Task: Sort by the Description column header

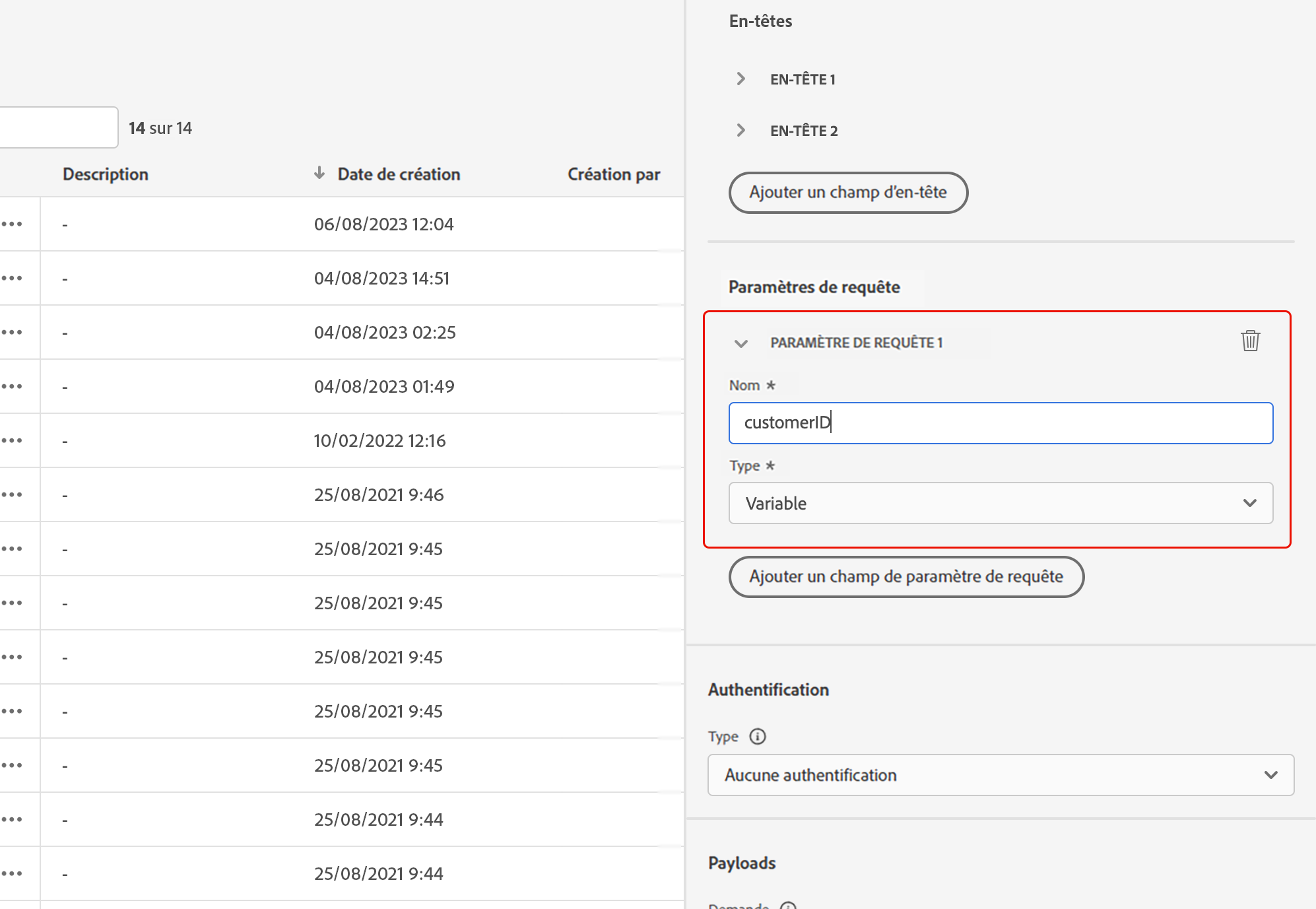Action: (106, 174)
